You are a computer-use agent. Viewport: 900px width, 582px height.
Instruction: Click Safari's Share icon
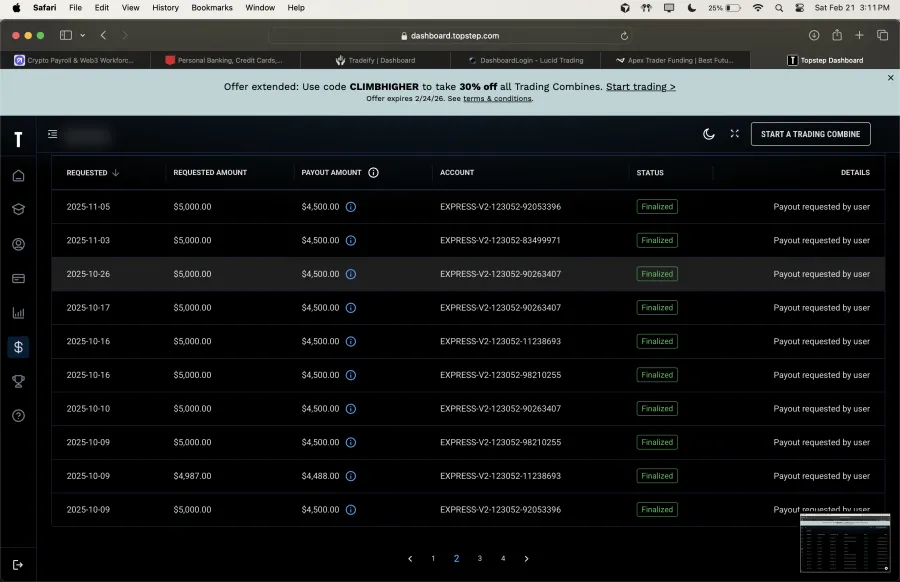[x=837, y=35]
